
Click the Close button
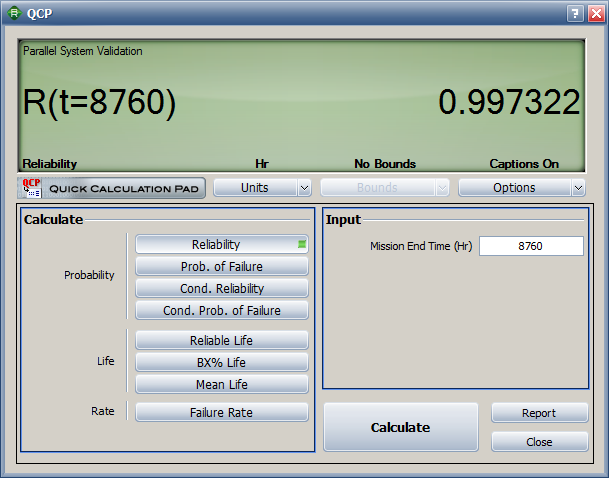coord(539,442)
